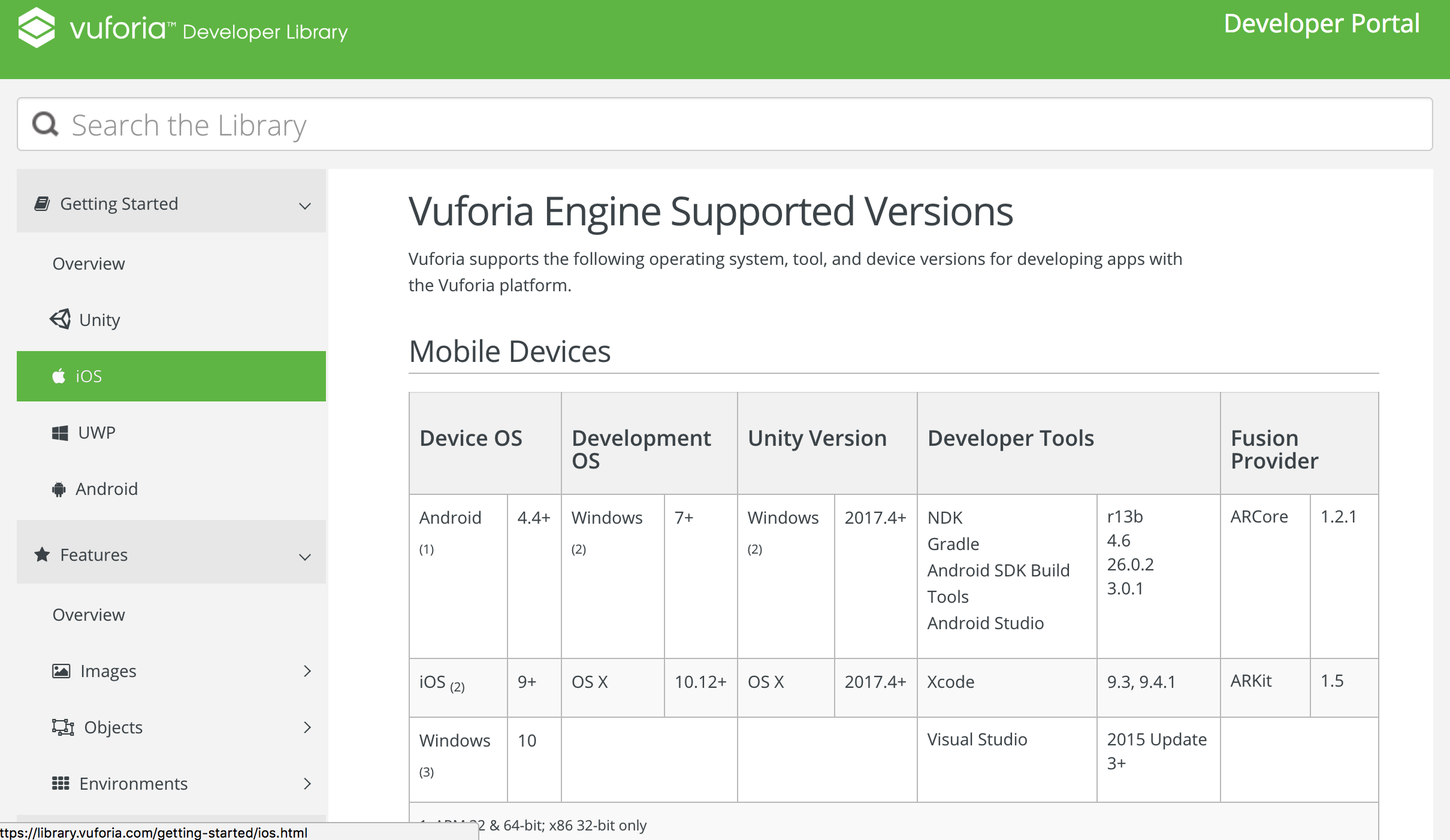Focus the Search the Library field

tap(725, 124)
